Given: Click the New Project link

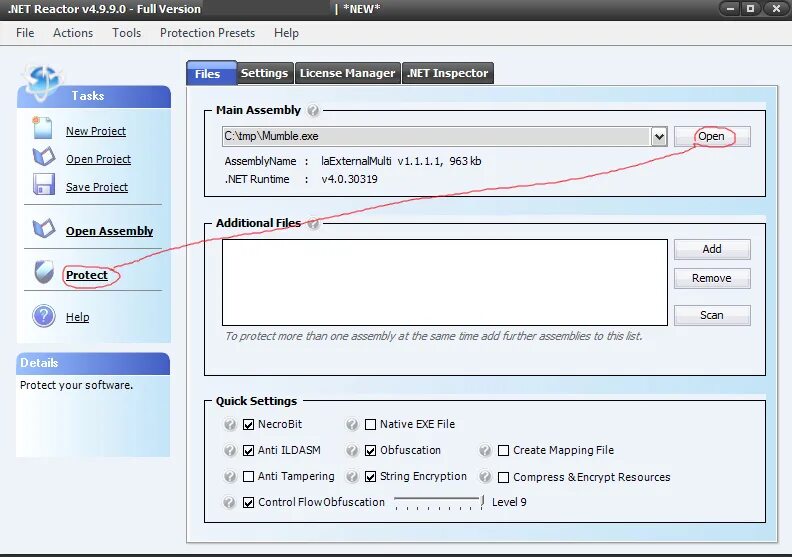Looking at the screenshot, I should (x=96, y=131).
